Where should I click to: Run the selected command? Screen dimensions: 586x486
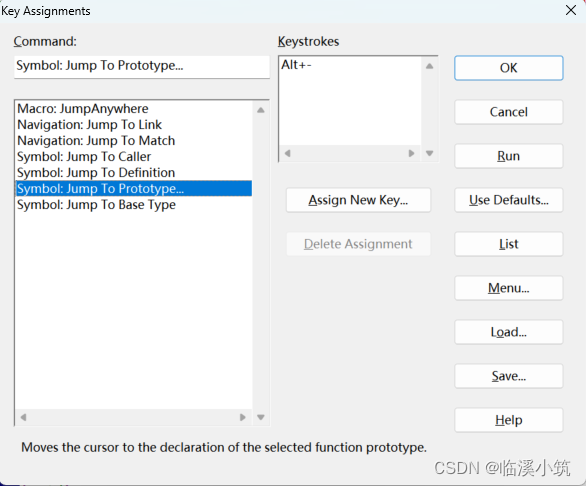508,156
